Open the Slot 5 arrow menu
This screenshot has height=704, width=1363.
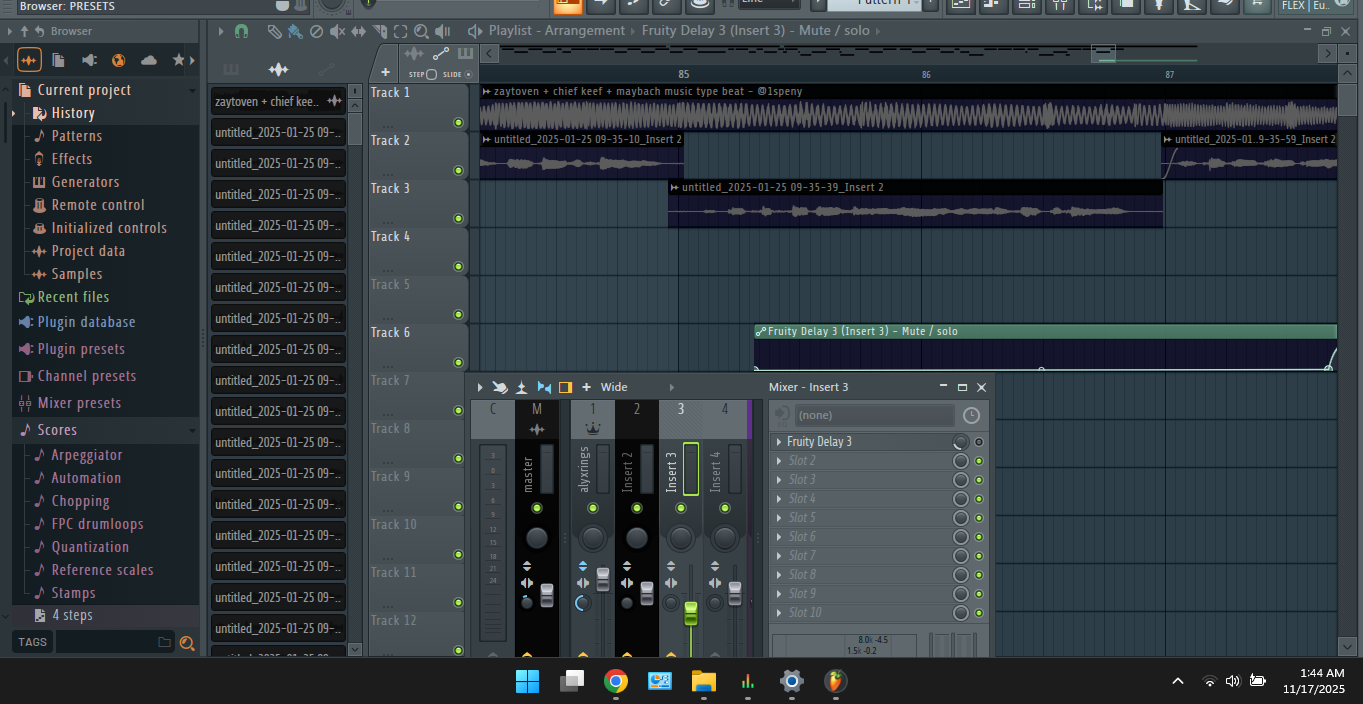click(x=779, y=518)
